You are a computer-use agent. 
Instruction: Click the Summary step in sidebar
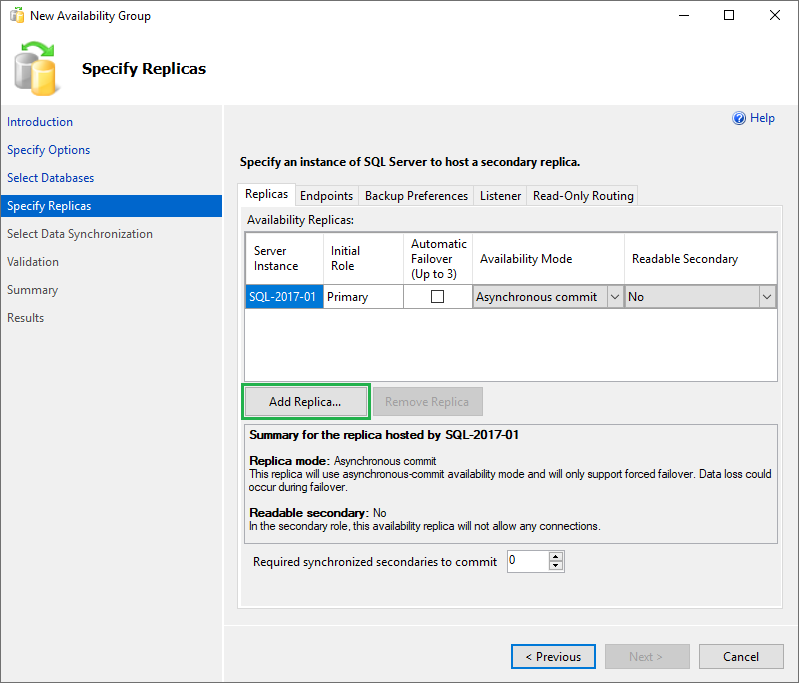(32, 290)
